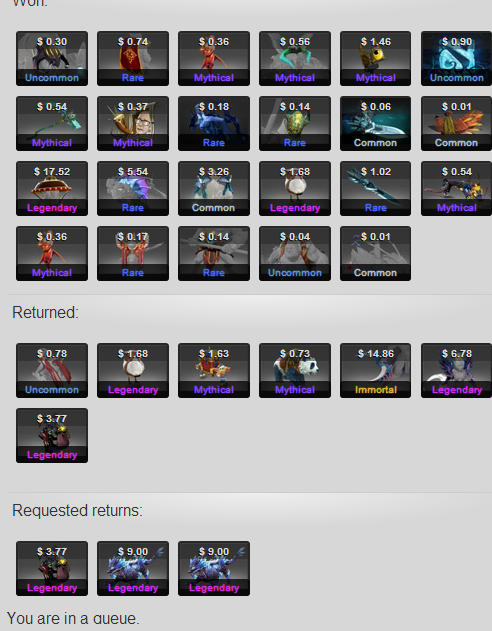Click the $5.54 Rare item
Image resolution: width=492 pixels, height=631 pixels.
pos(133,188)
